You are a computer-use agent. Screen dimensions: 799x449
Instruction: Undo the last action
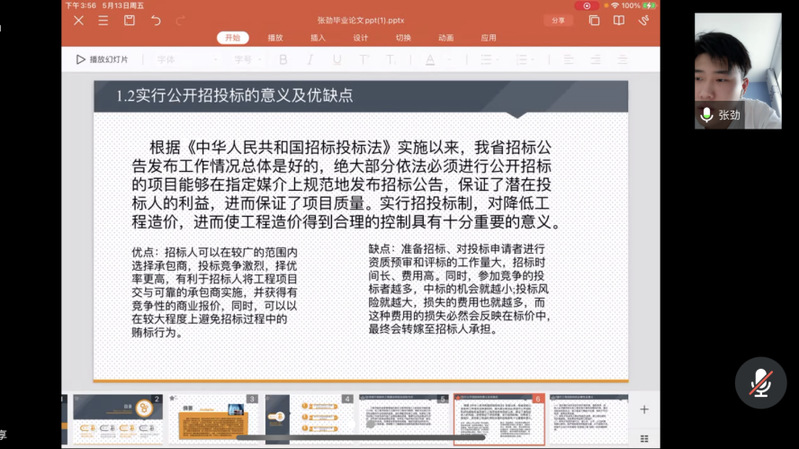(156, 20)
